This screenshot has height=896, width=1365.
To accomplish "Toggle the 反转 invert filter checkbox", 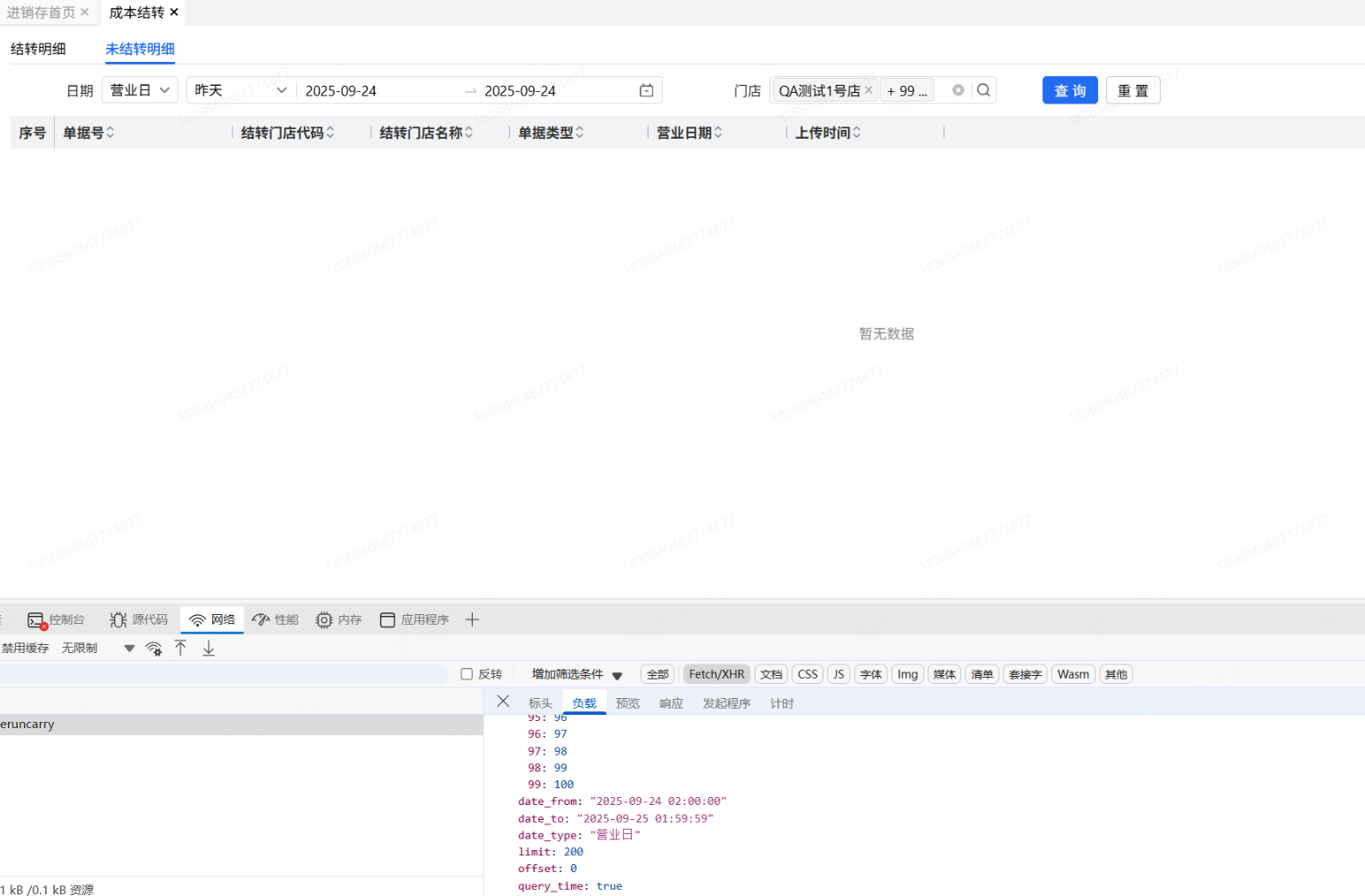I will pyautogui.click(x=466, y=674).
